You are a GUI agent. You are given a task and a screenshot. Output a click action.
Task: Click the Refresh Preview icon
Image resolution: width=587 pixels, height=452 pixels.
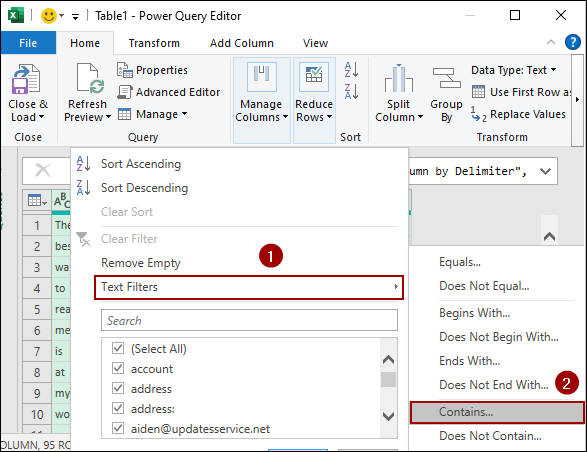91,78
